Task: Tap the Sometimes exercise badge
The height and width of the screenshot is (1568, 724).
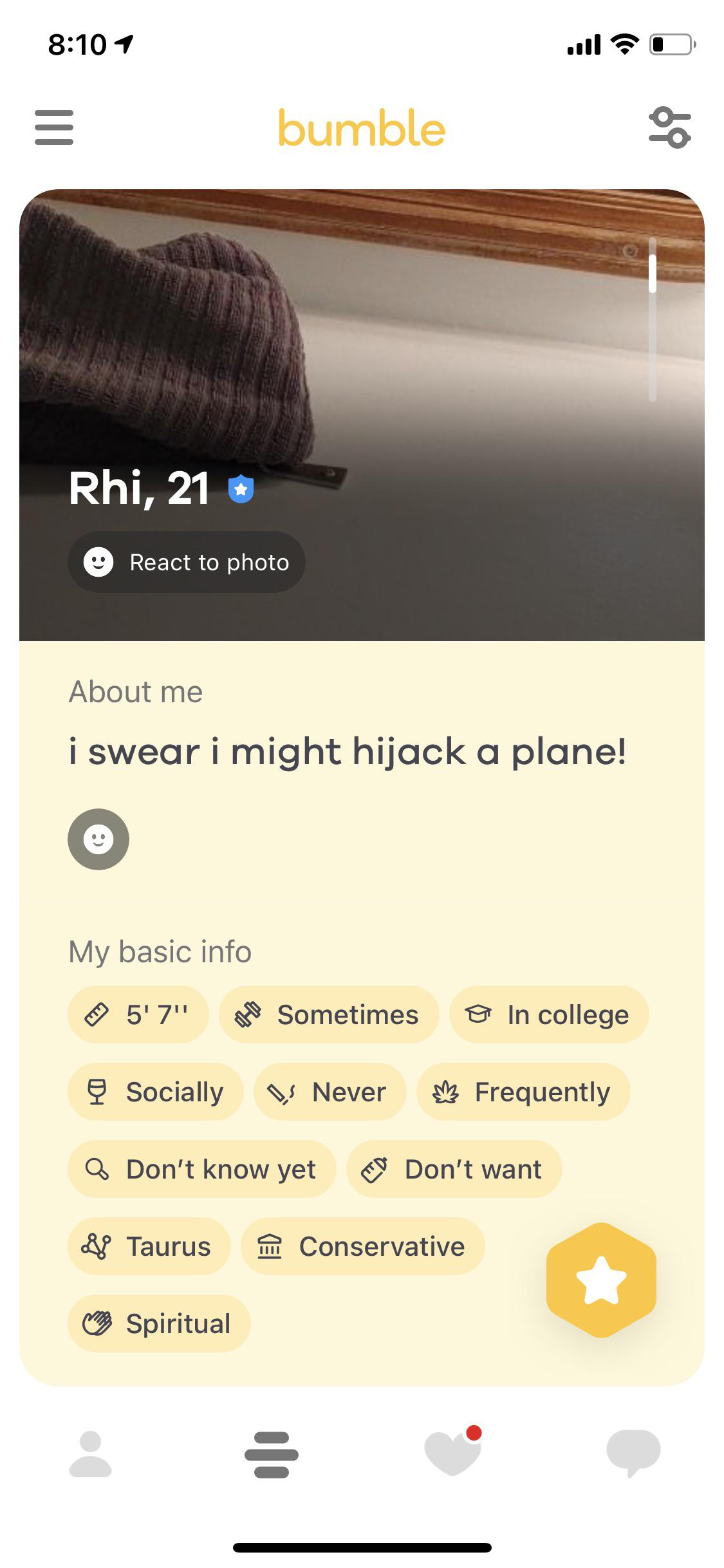Action: pyautogui.click(x=329, y=1014)
